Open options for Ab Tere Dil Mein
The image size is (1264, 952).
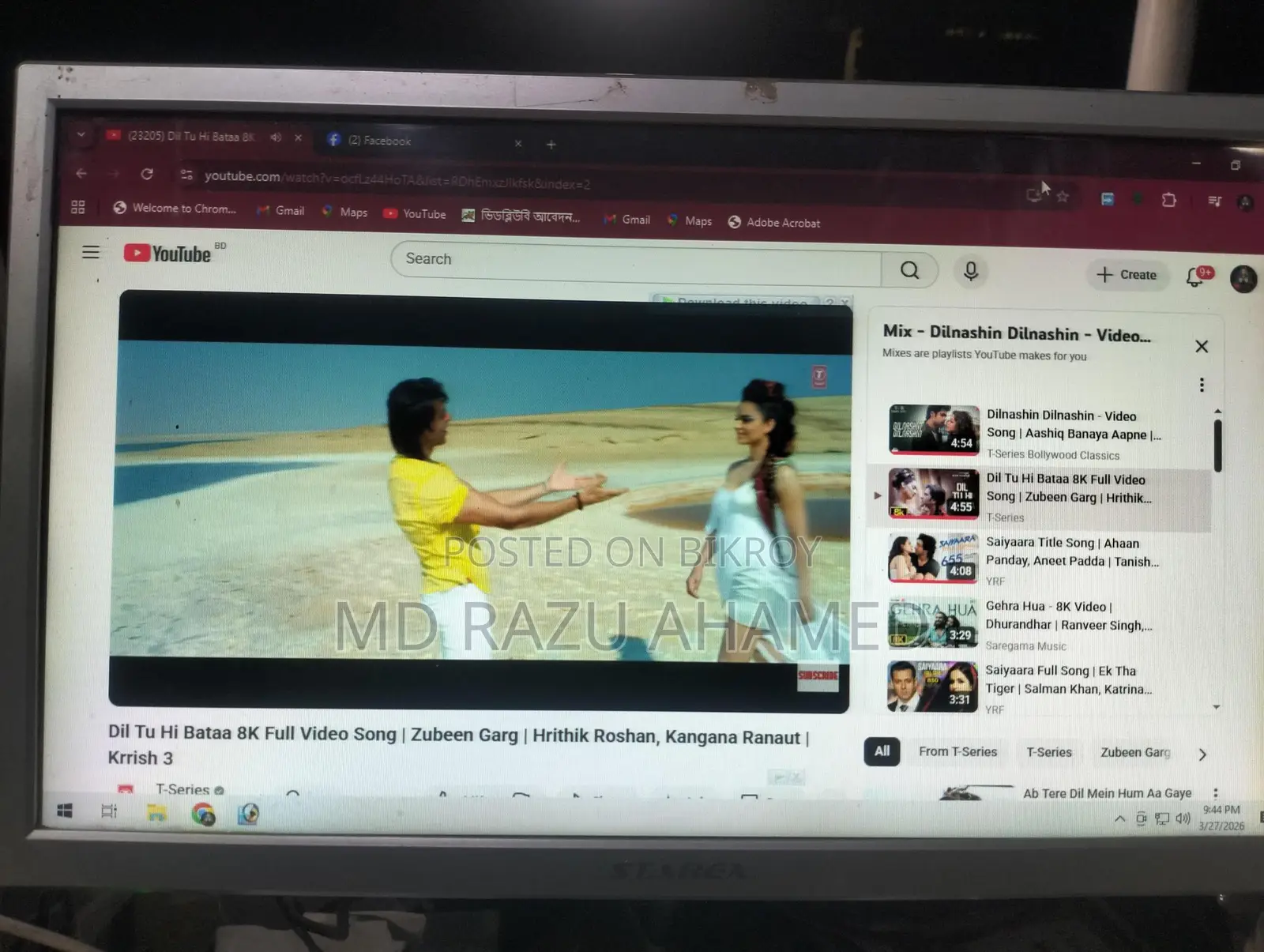(1216, 792)
